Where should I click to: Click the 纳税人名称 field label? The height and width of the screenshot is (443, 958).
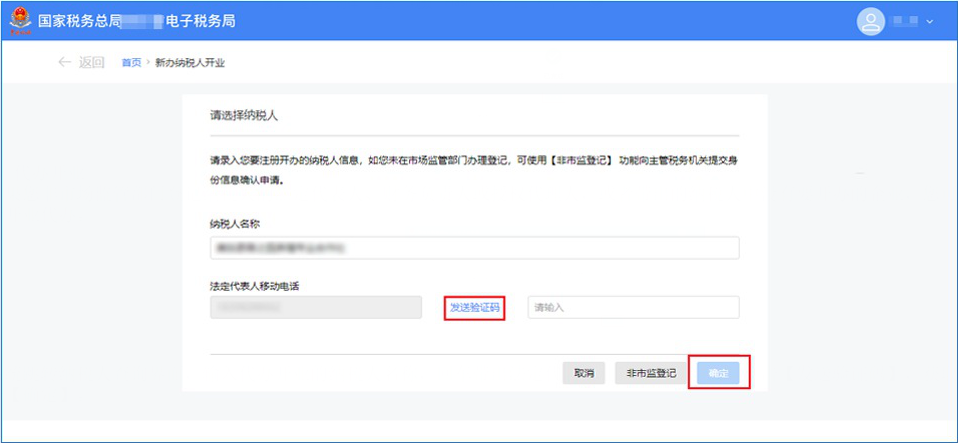(235, 222)
